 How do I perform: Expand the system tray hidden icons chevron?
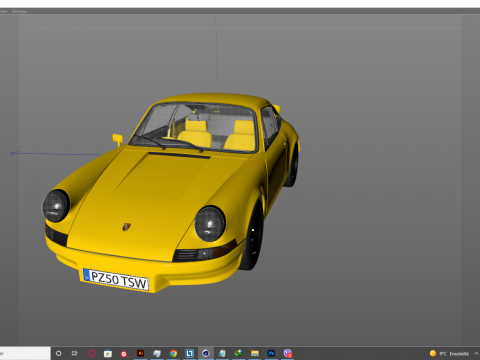pos(476,353)
